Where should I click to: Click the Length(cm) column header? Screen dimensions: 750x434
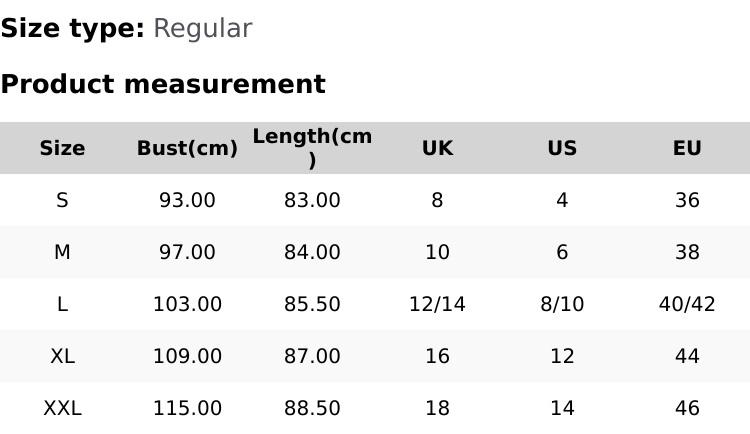(x=312, y=148)
